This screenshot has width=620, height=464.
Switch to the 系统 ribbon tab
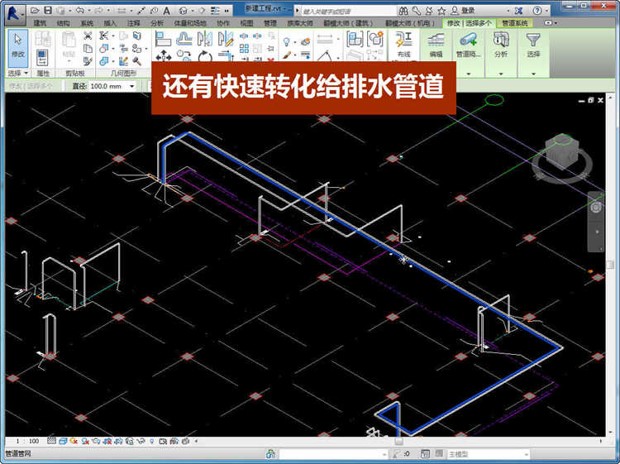[87, 20]
